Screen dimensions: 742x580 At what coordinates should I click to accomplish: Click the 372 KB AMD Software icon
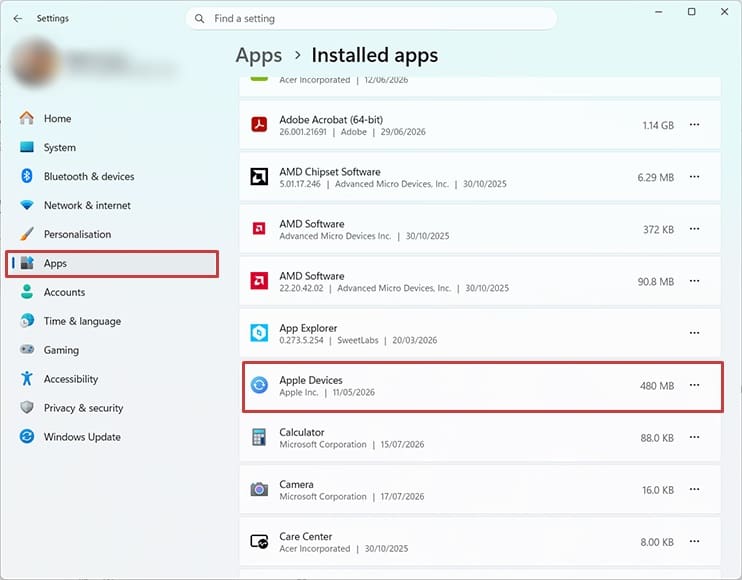(259, 229)
